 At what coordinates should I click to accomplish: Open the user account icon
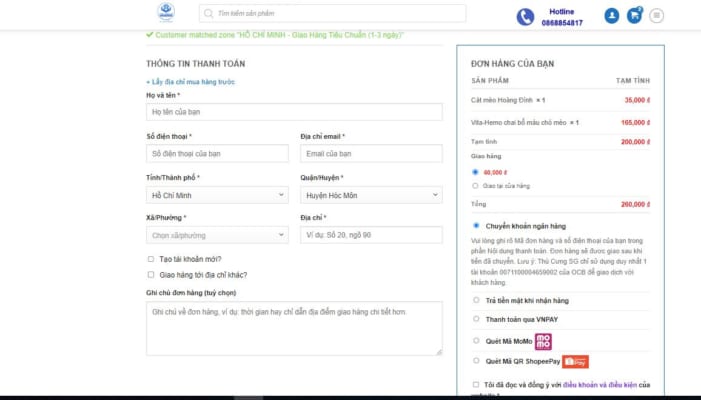pyautogui.click(x=611, y=15)
